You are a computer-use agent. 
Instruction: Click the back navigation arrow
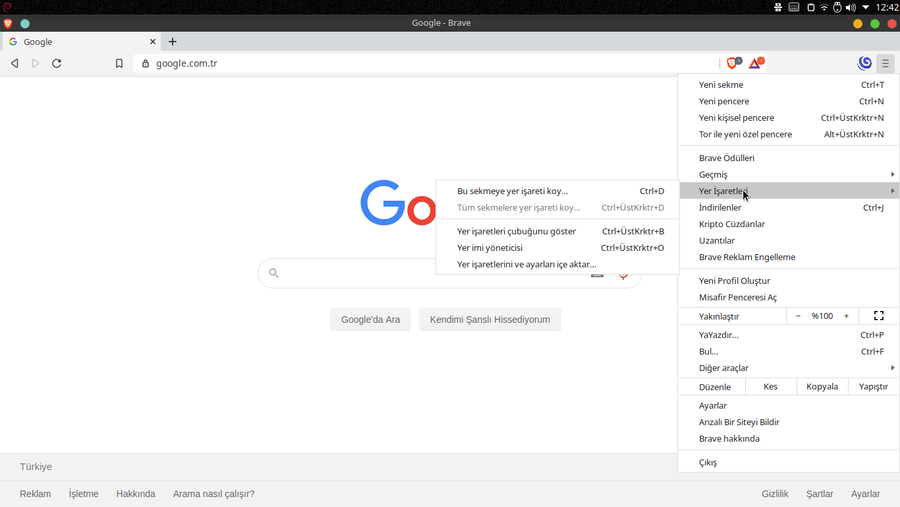point(15,63)
